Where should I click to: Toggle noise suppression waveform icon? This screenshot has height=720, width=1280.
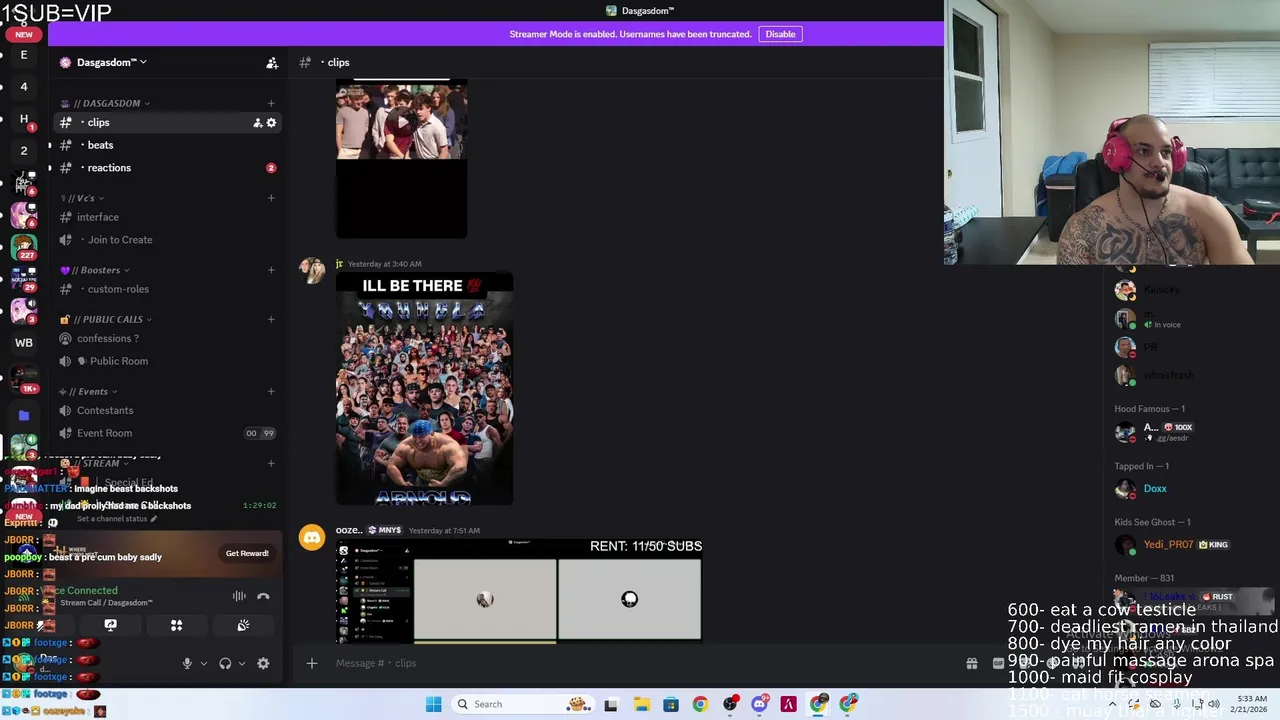239,596
